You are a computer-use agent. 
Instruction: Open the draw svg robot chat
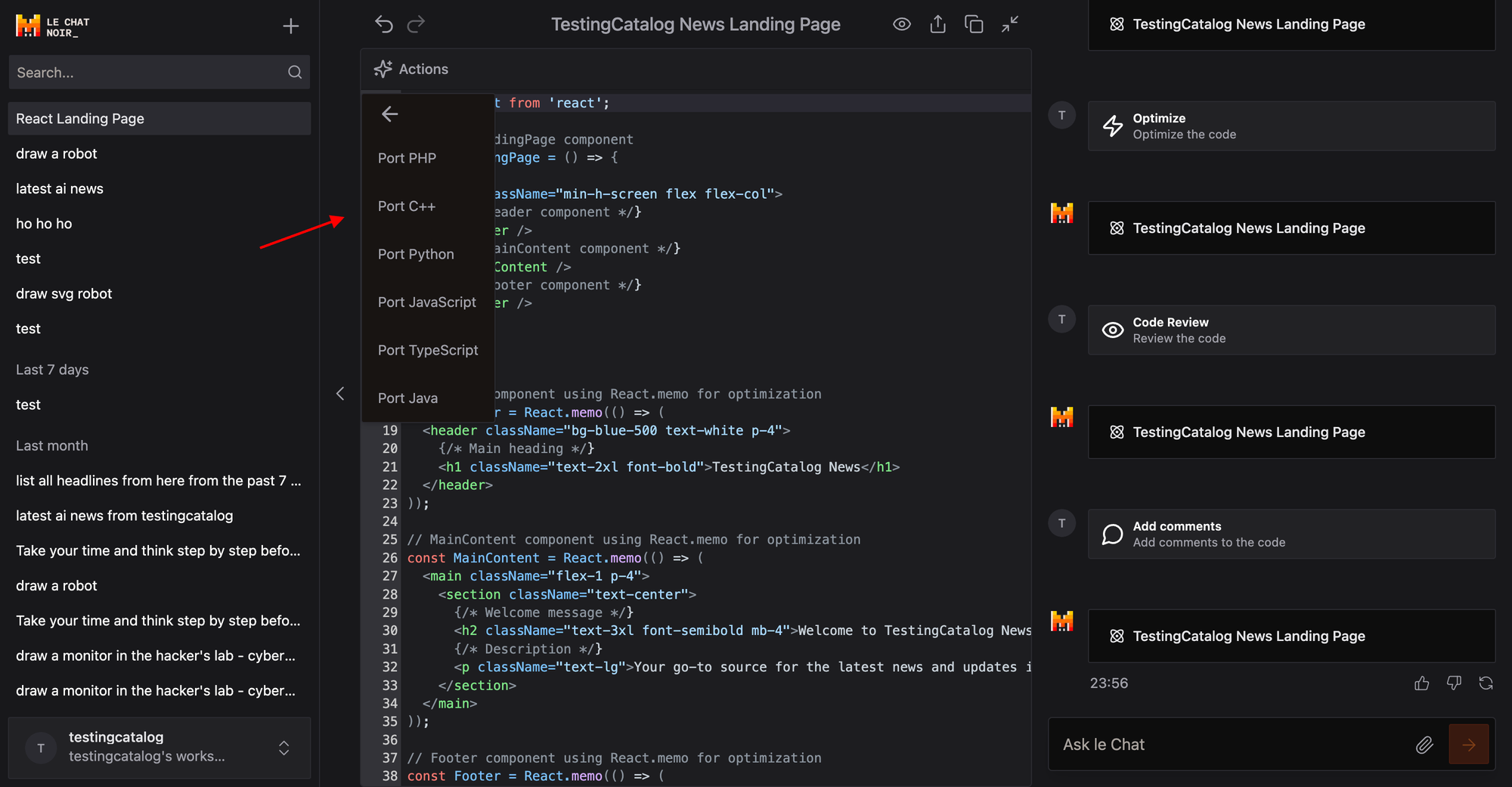(159, 294)
